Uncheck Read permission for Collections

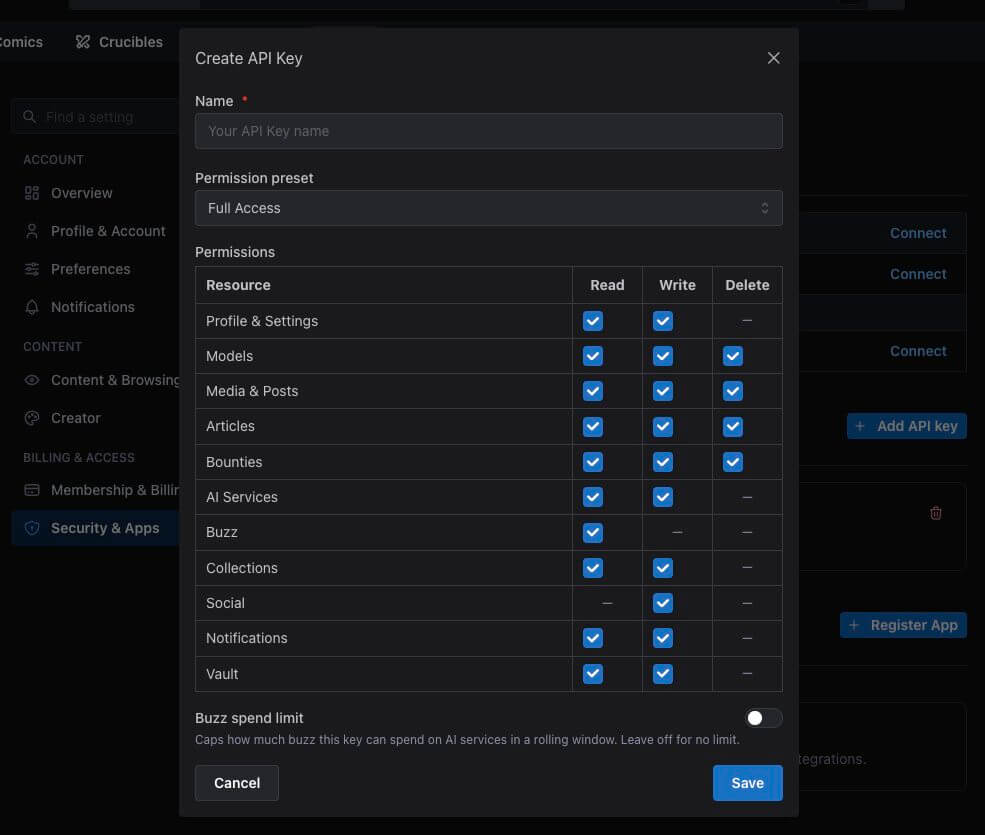(592, 568)
